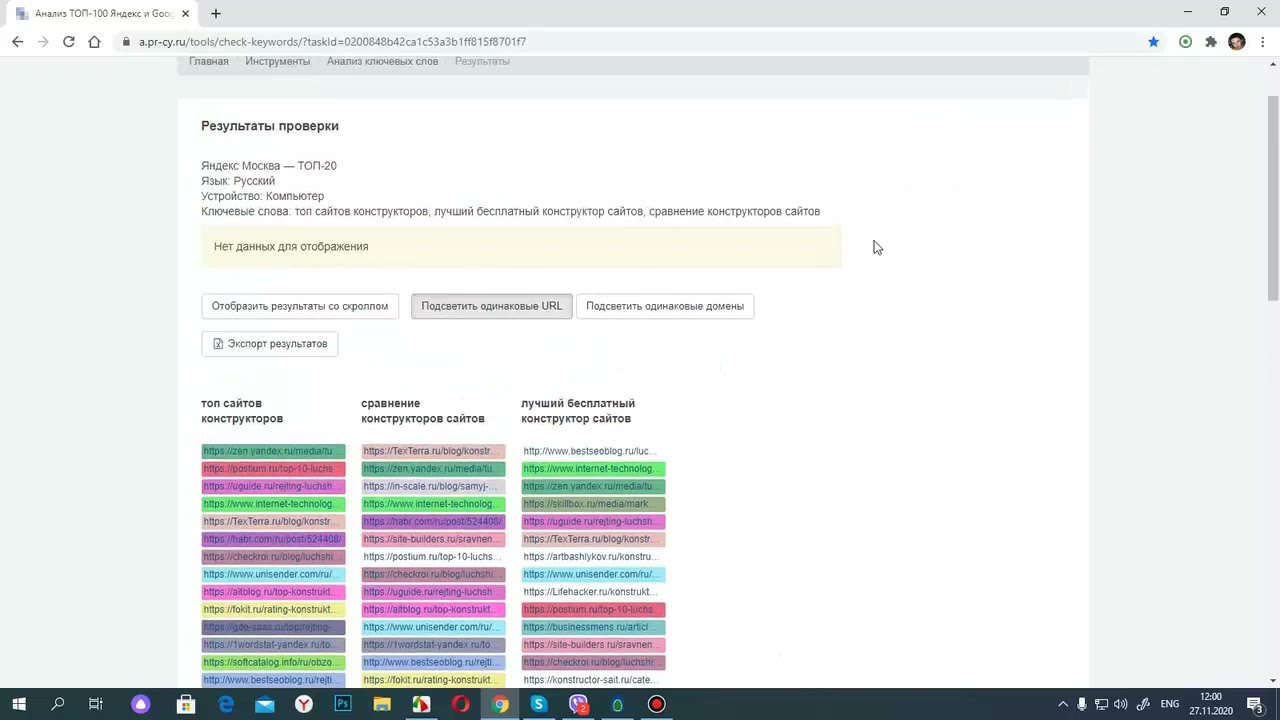Open Viber from taskbar
This screenshot has height=720, width=1280.
point(578,704)
